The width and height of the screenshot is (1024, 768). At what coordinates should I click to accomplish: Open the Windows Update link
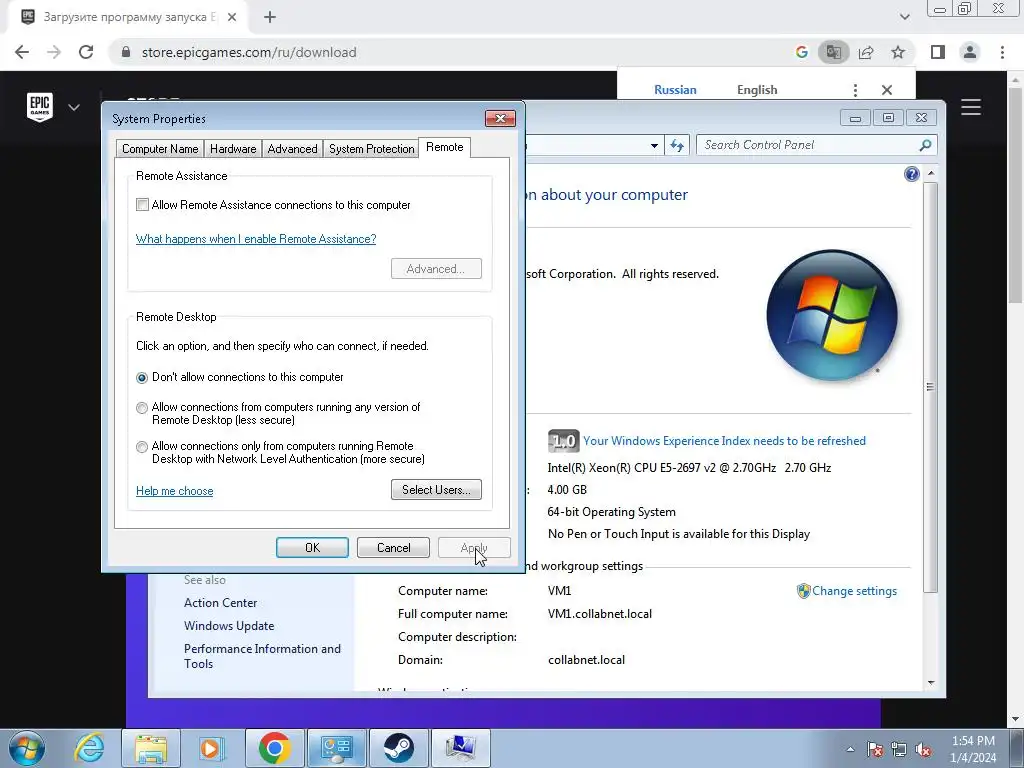pos(229,626)
